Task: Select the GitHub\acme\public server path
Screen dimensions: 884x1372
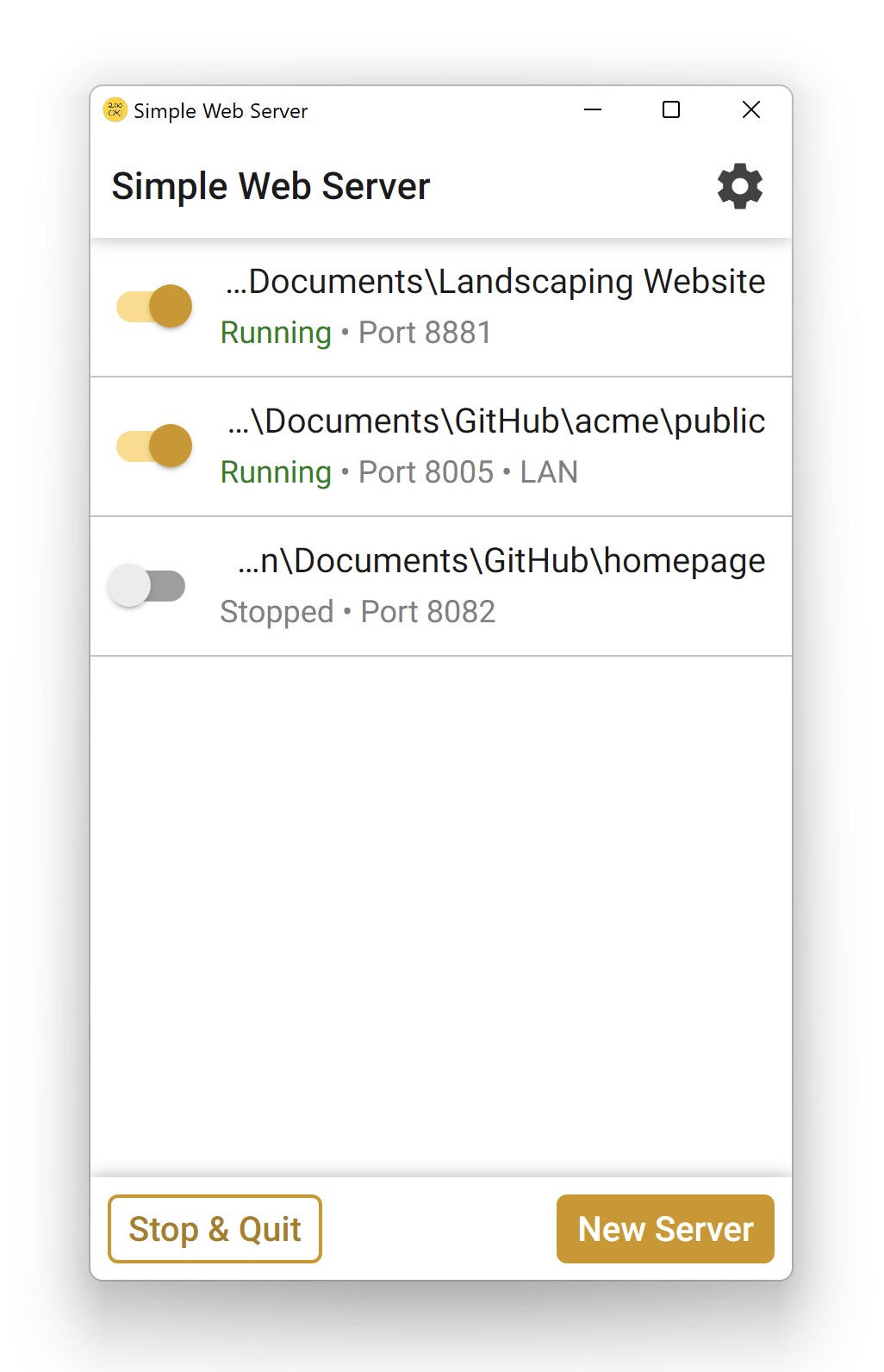Action: tap(496, 421)
